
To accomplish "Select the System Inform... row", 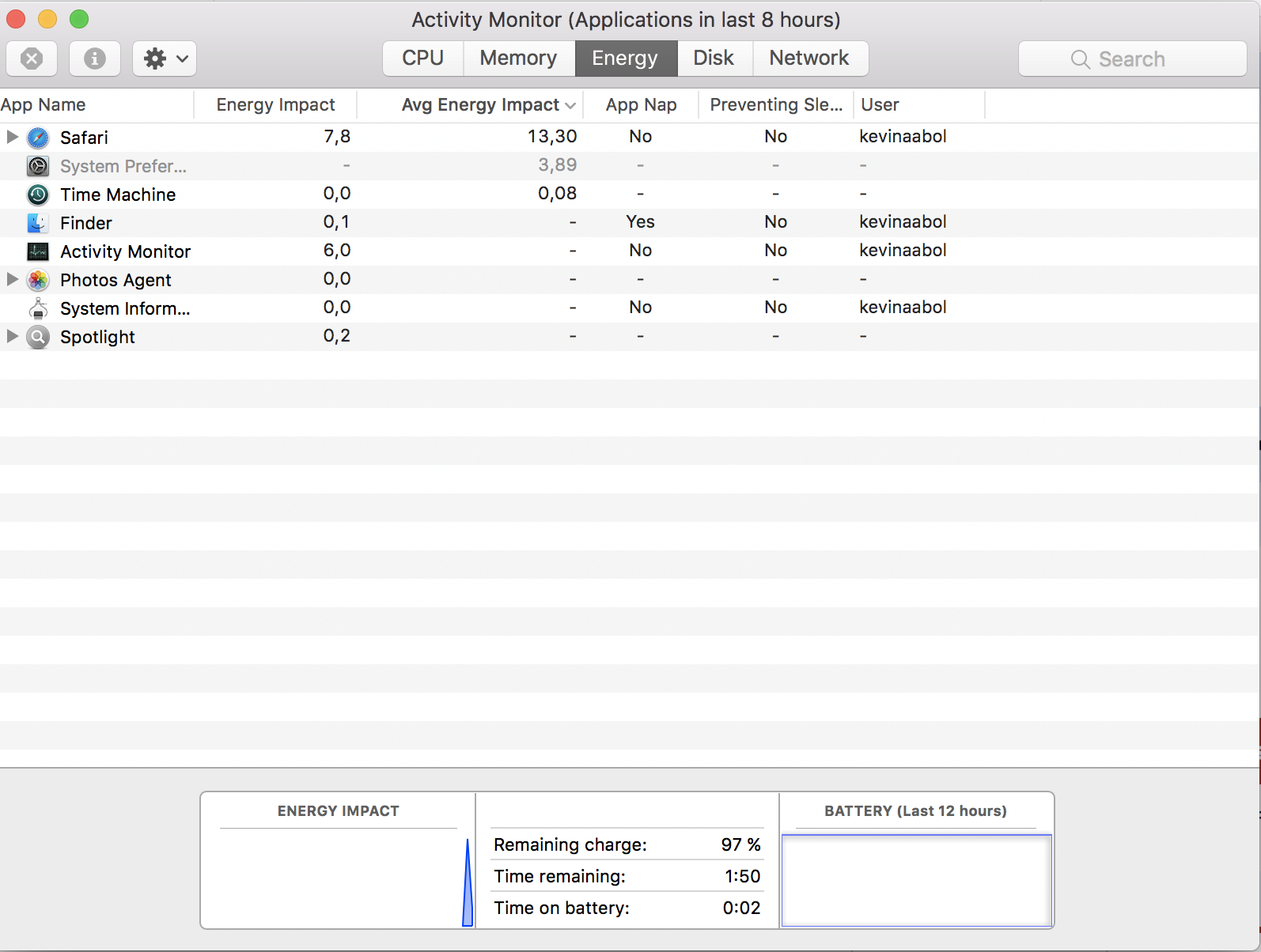I will 630,308.
